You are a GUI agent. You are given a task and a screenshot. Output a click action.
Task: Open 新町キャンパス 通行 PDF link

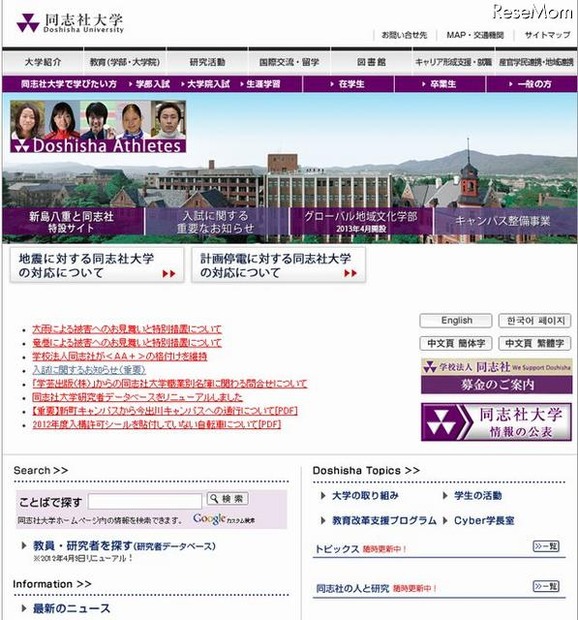click(x=165, y=411)
